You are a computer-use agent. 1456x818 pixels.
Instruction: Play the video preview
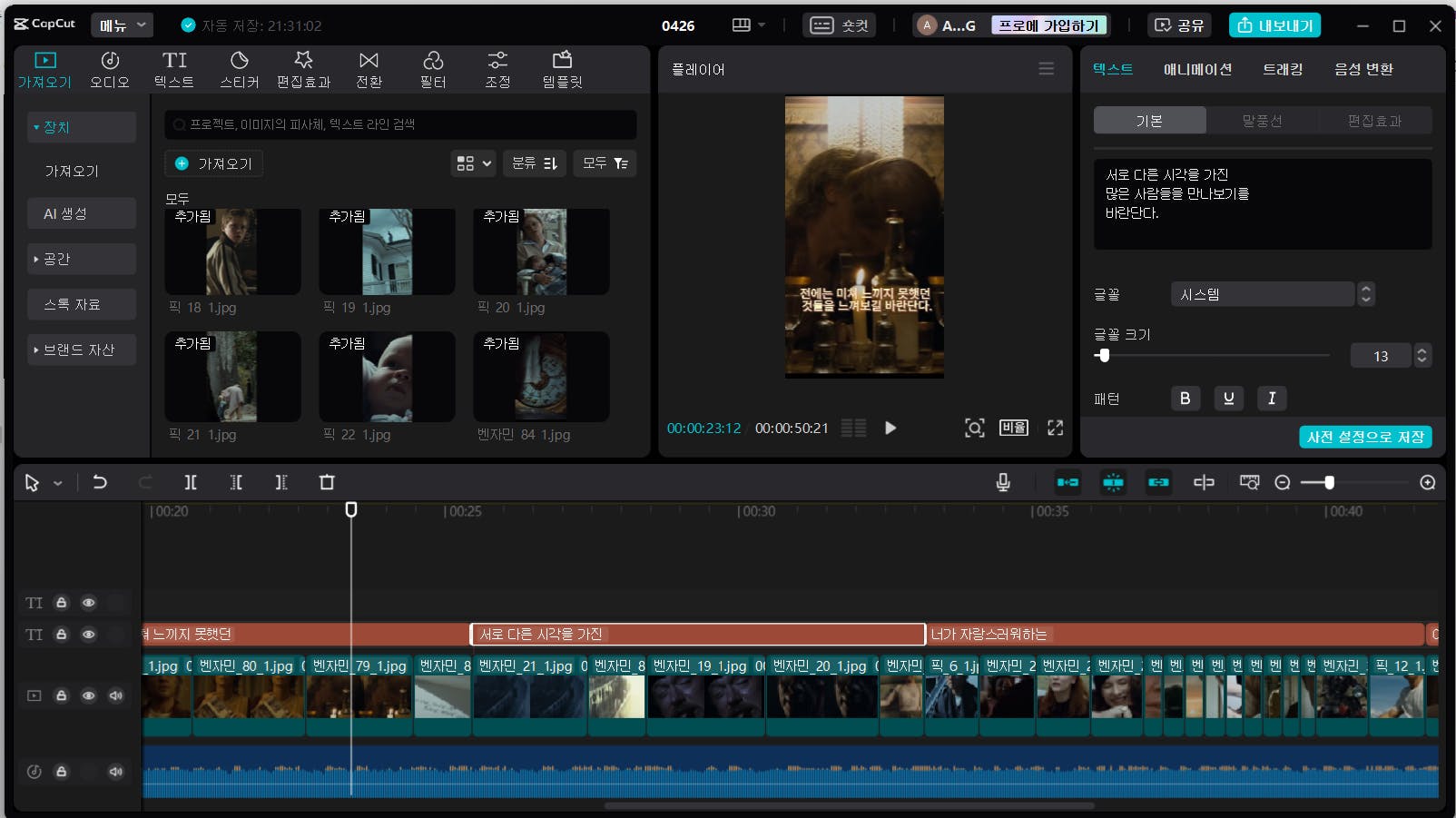890,428
